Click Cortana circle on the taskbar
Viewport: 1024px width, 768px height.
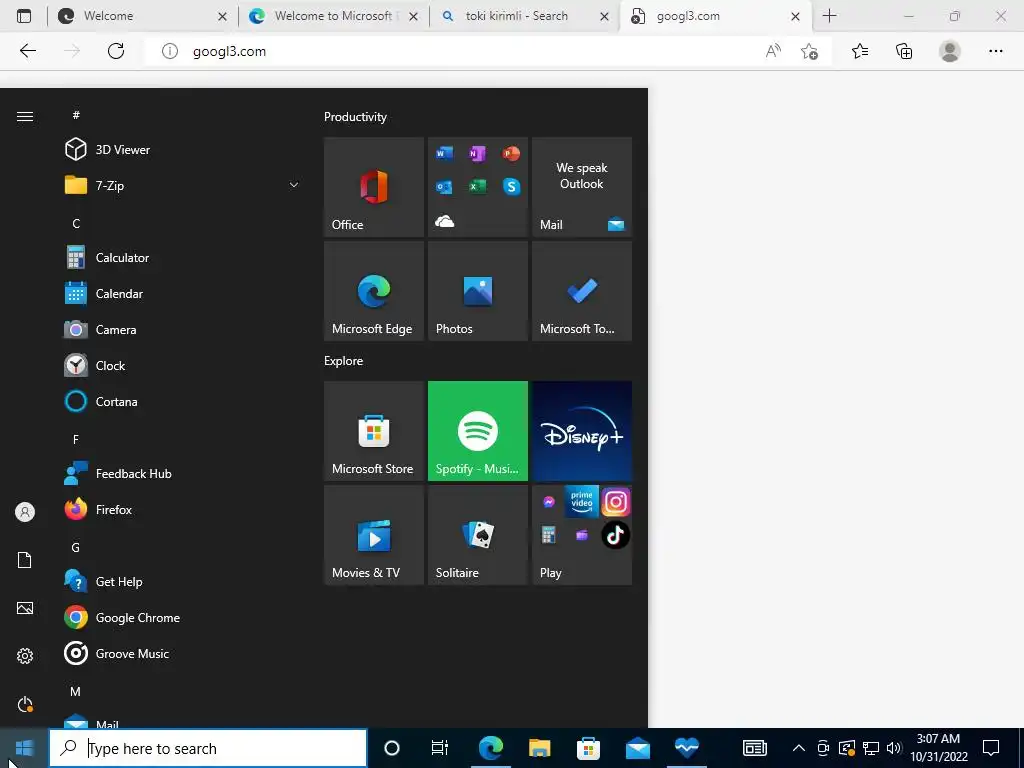[392, 748]
